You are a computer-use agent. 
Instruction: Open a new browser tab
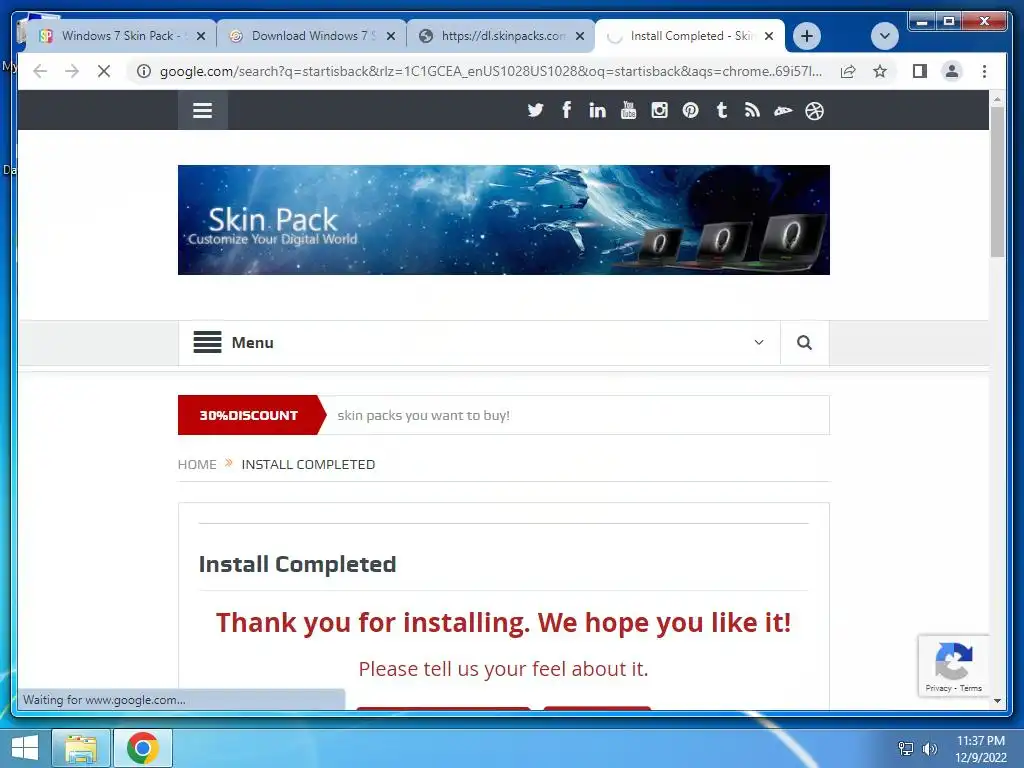pos(807,36)
